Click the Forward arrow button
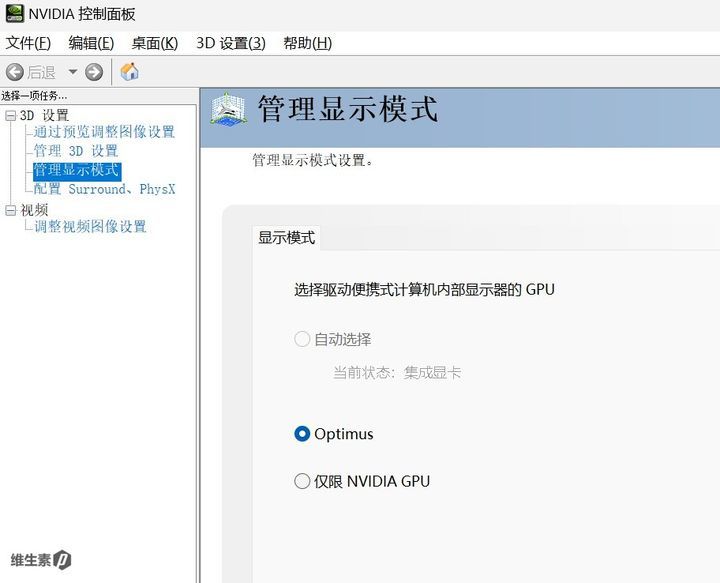Image resolution: width=720 pixels, height=583 pixels. pos(94,72)
